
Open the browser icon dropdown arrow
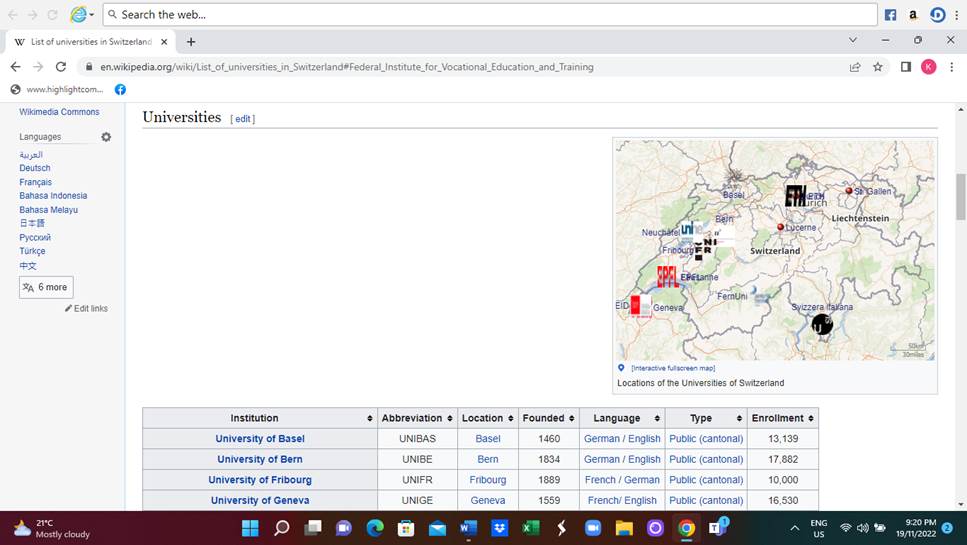click(x=91, y=15)
